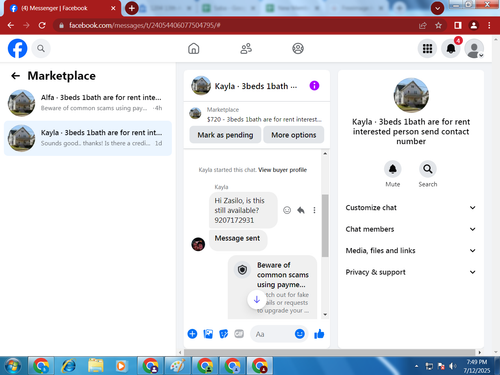Choose emoji smiley in message box
Image resolution: width=500 pixels, height=375 pixels.
pyautogui.click(x=300, y=334)
